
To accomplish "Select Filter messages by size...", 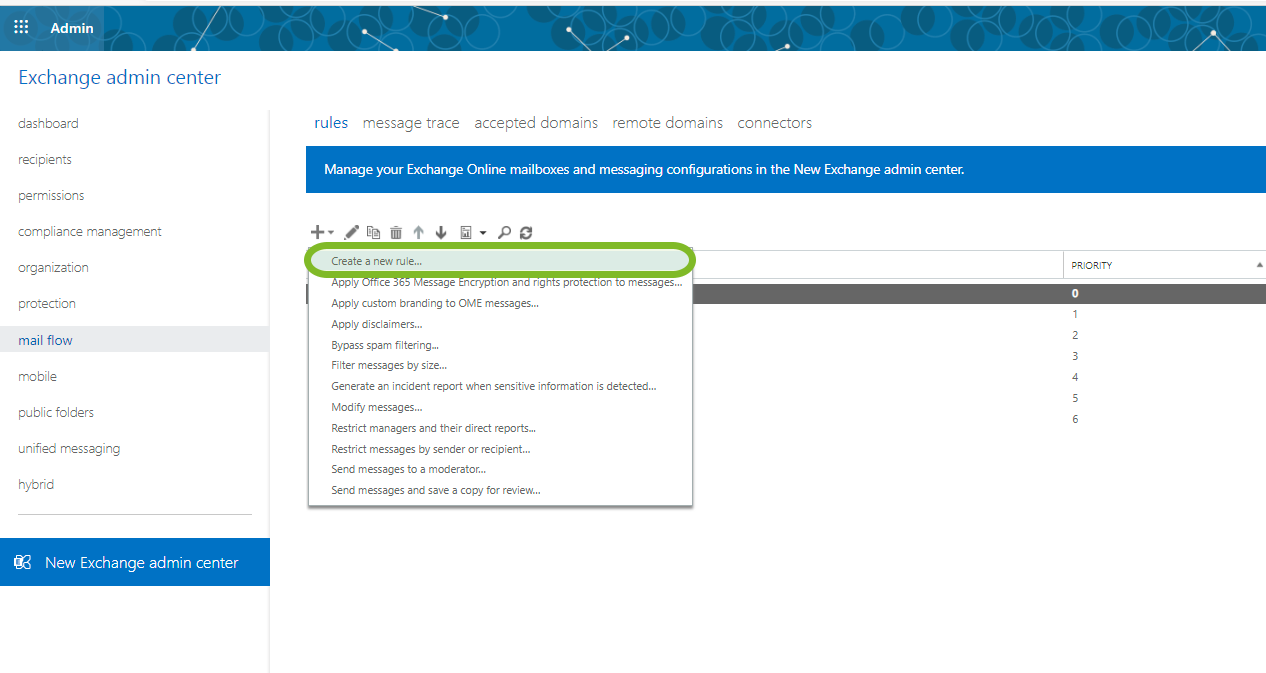I will (x=500, y=365).
